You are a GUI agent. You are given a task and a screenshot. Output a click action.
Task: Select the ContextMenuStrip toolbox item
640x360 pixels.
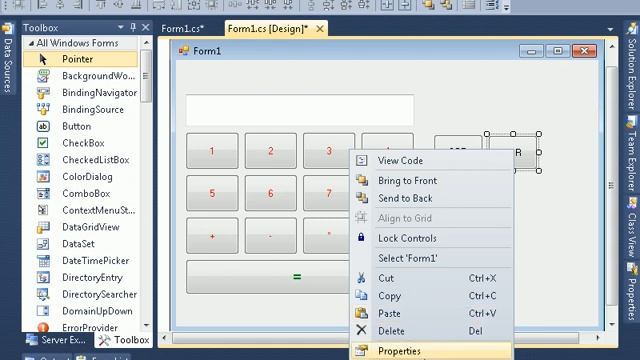[x=80, y=210]
